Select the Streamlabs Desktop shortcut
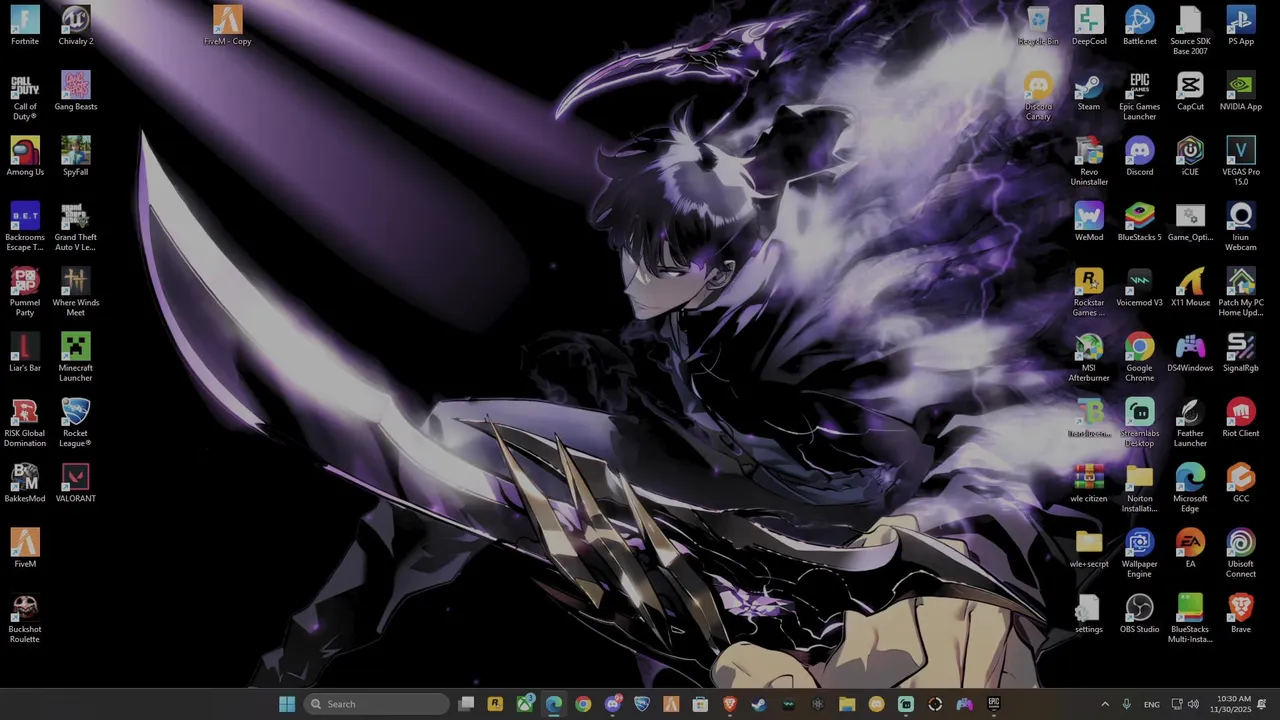The height and width of the screenshot is (720, 1280). tap(1140, 423)
